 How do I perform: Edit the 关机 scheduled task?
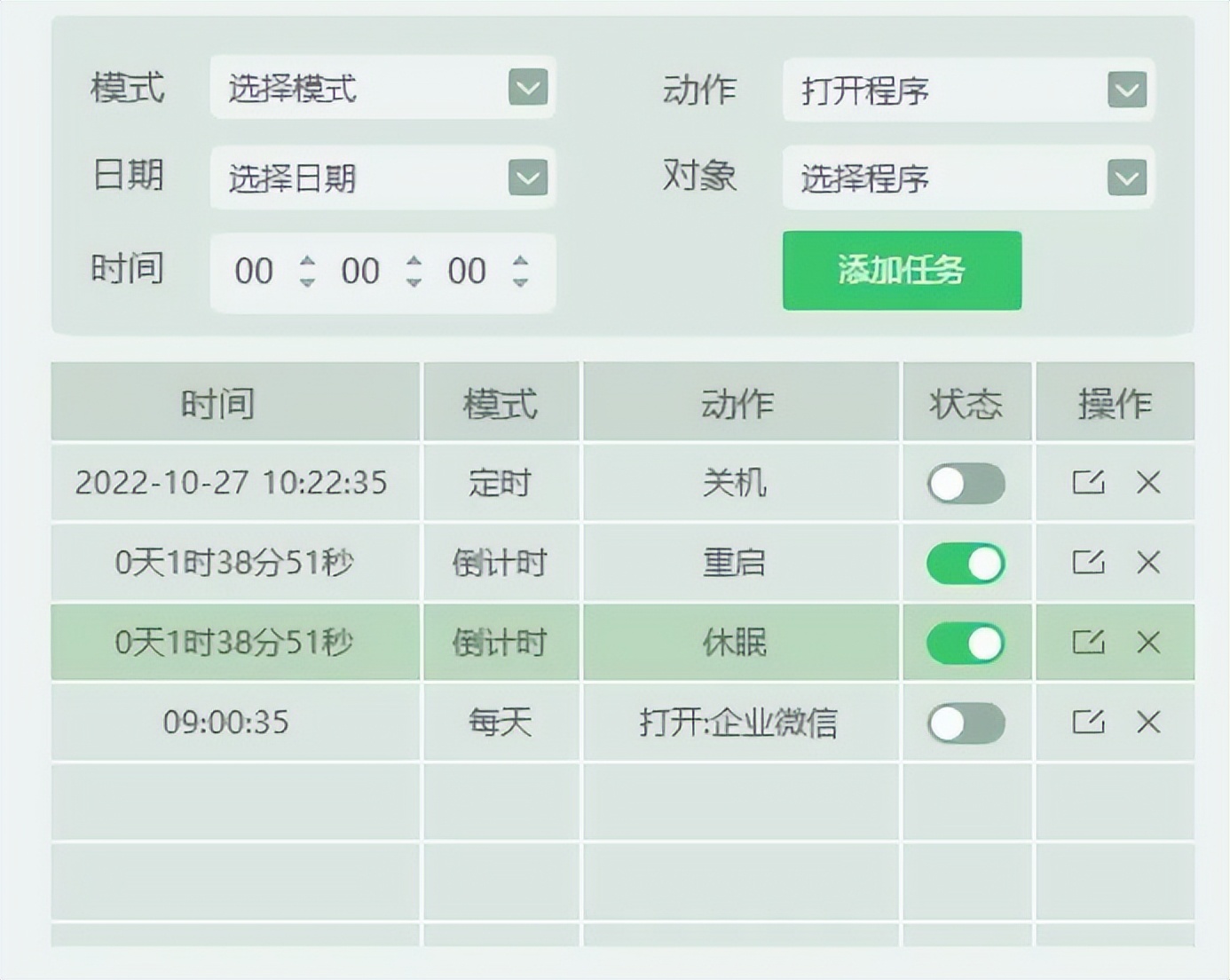(x=1089, y=483)
